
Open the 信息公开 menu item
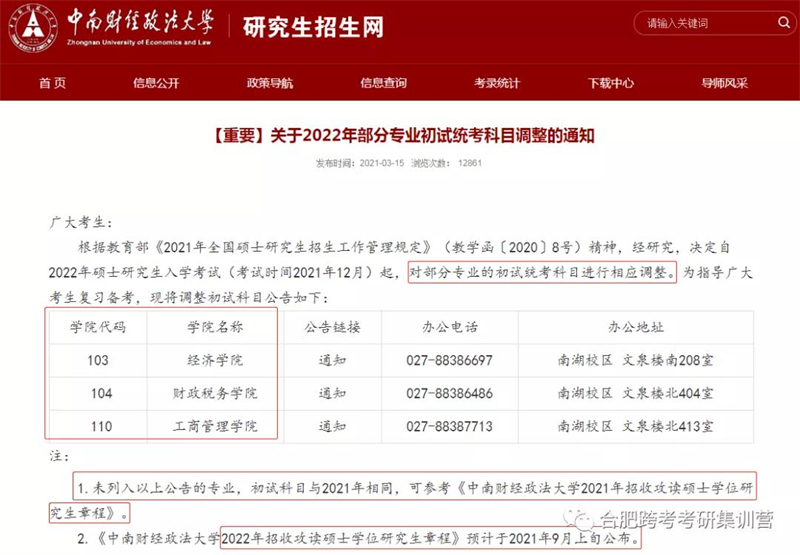point(156,83)
